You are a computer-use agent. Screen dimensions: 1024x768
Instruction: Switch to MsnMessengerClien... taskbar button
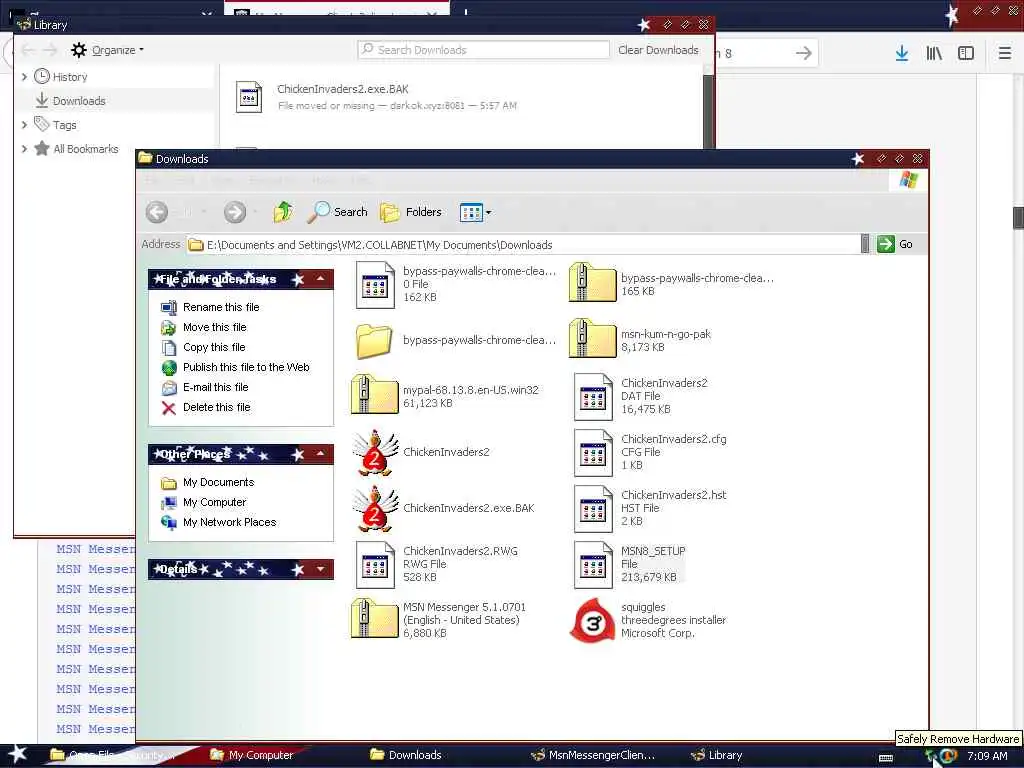[593, 756]
